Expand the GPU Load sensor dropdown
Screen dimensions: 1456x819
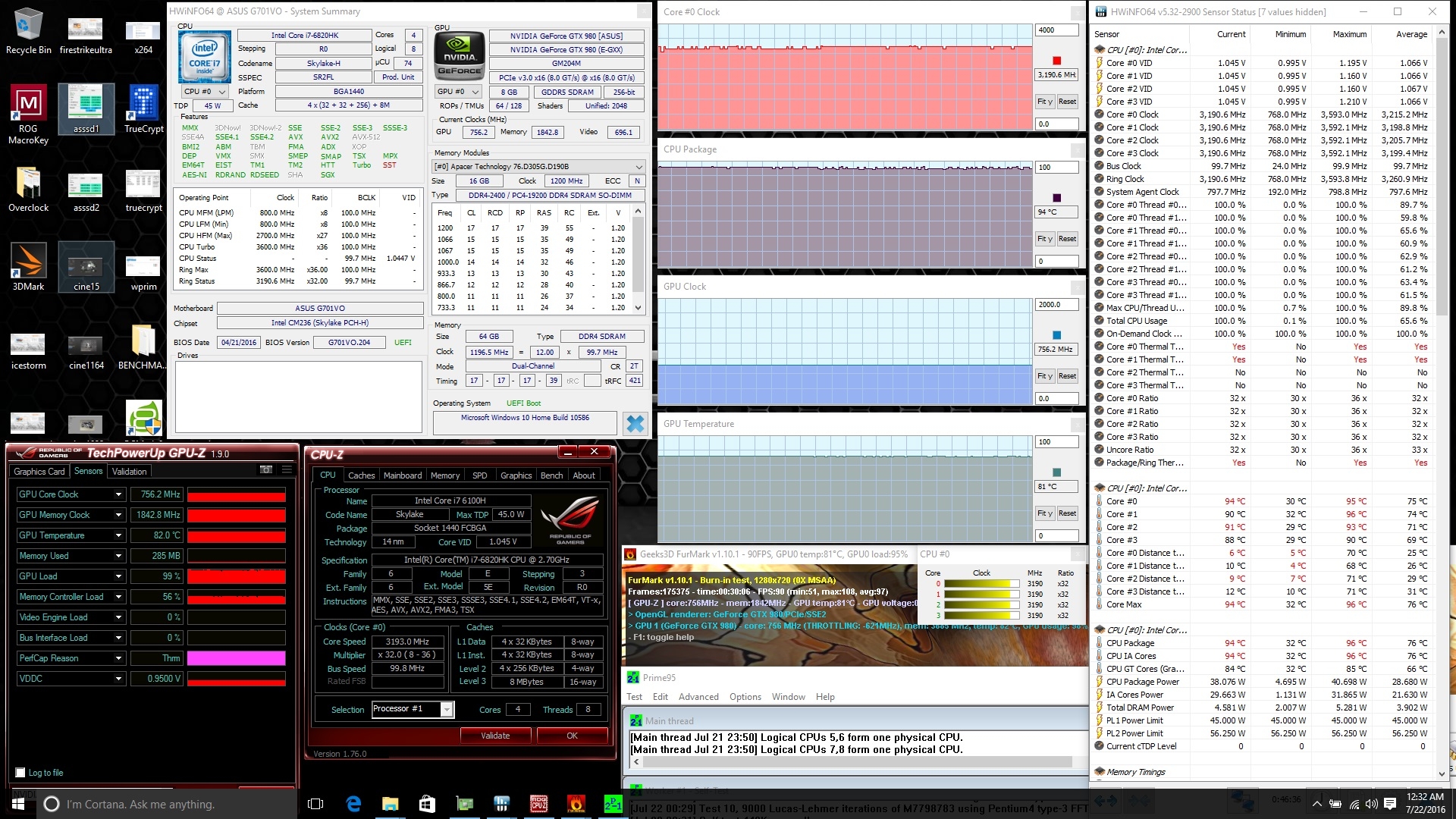119,576
